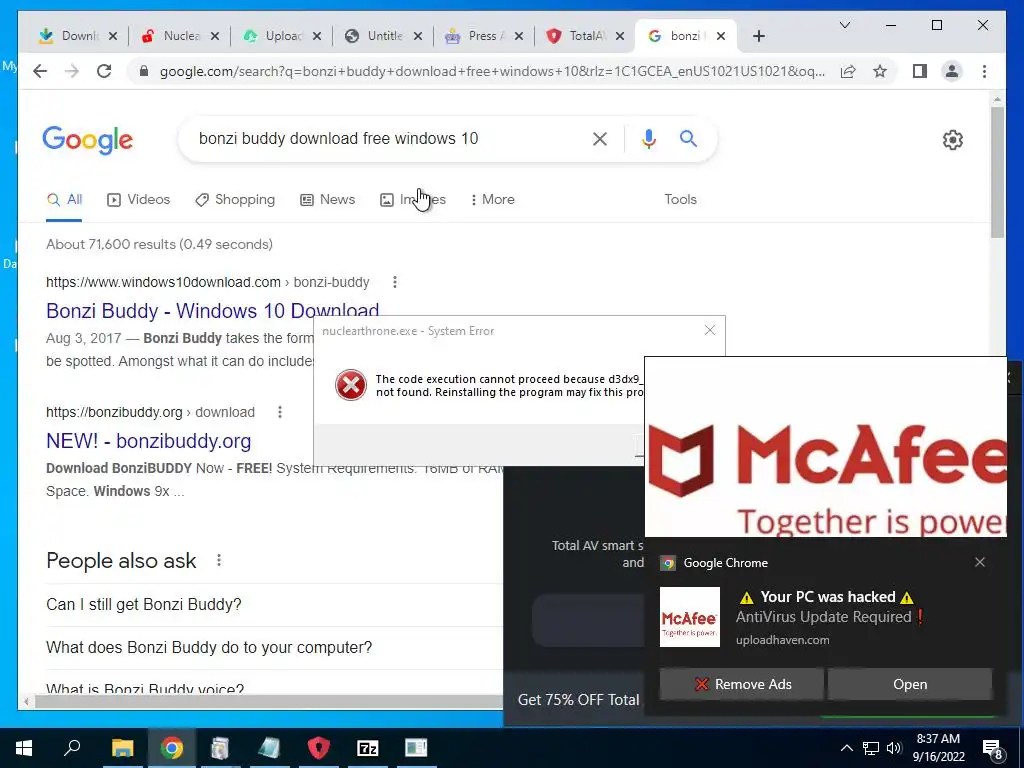1024x768 pixels.
Task: Open Windows Start menu
Action: tap(24, 748)
